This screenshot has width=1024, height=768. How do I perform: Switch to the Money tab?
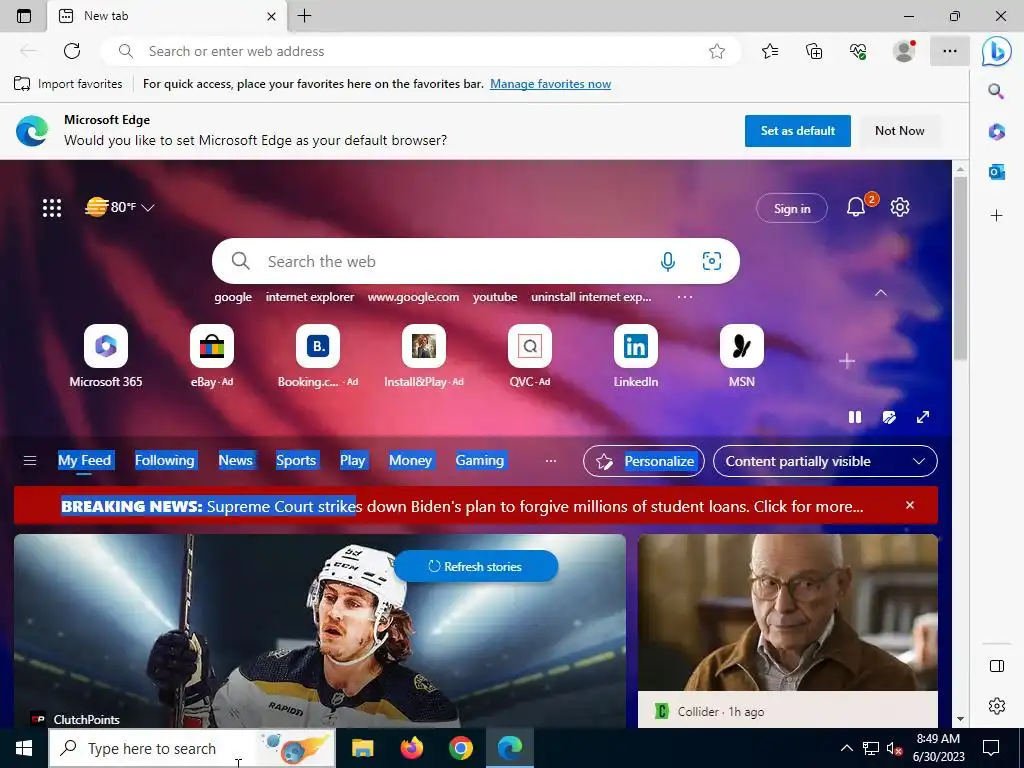(410, 460)
